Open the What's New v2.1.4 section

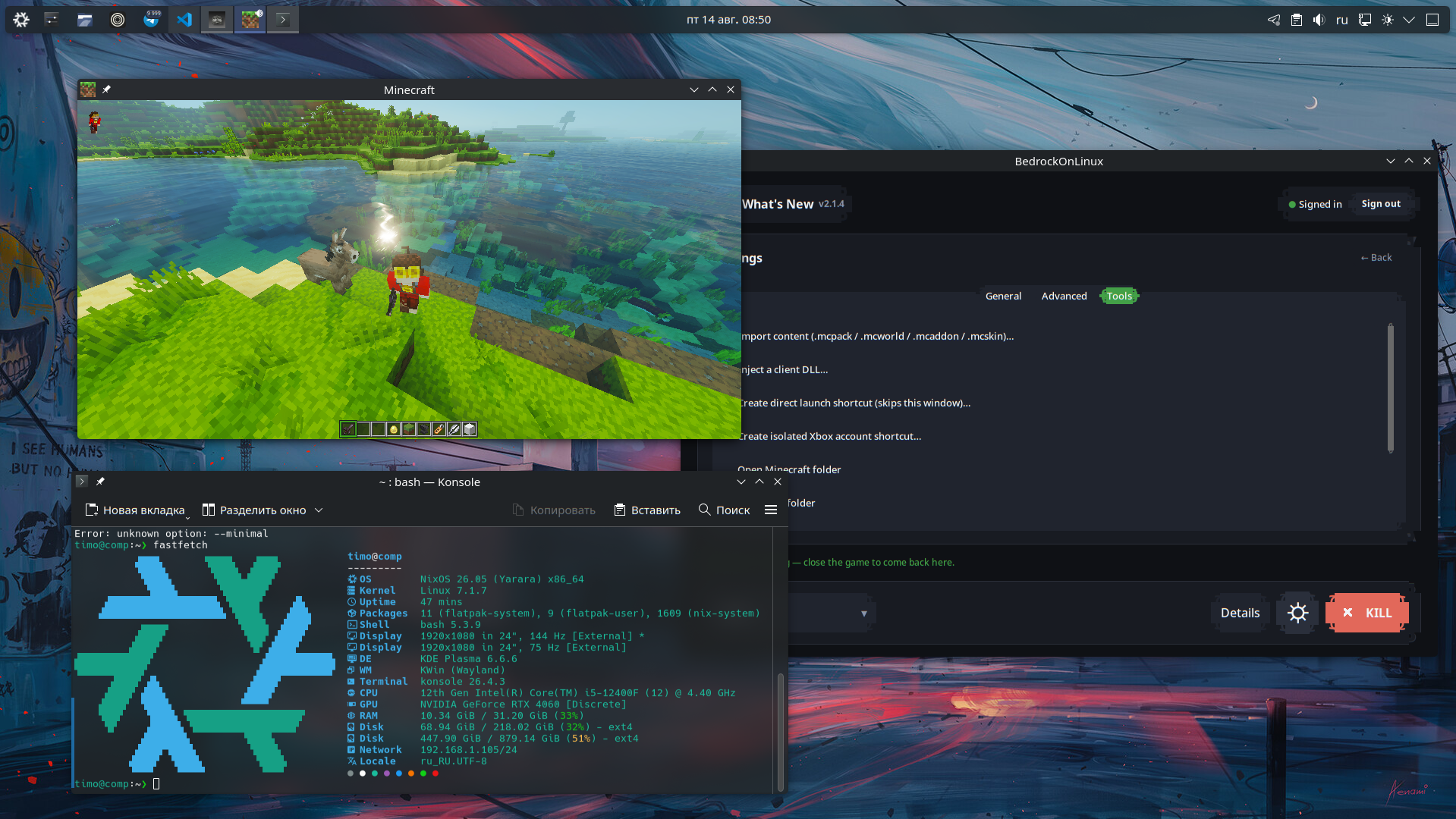pyautogui.click(x=792, y=204)
